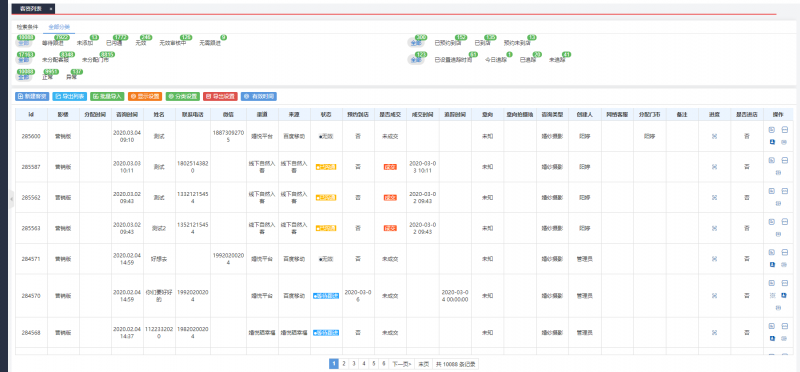The image size is (800, 372).
Task: Click orange status tag in row 285562
Action: [326, 197]
